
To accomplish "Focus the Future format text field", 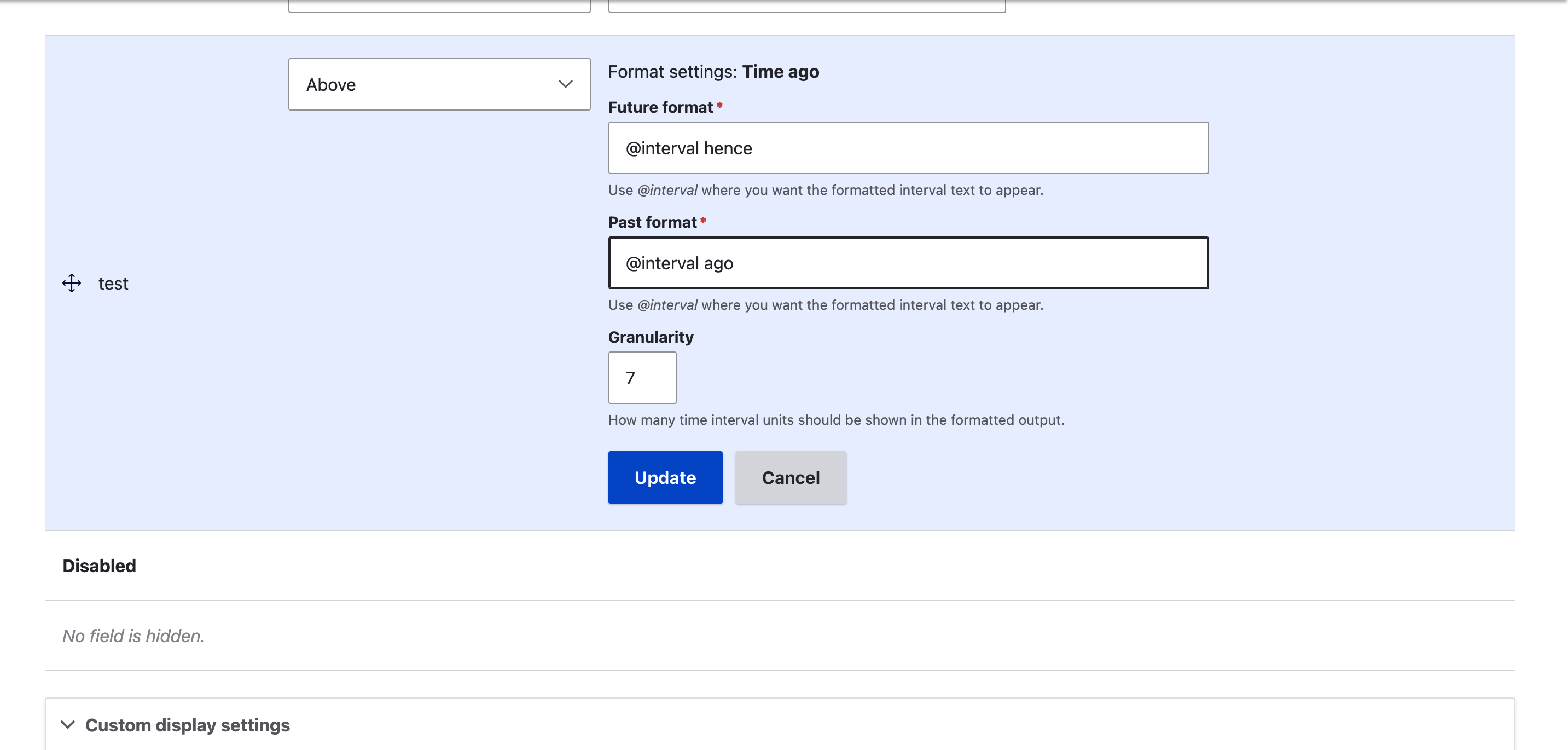I will click(x=908, y=147).
